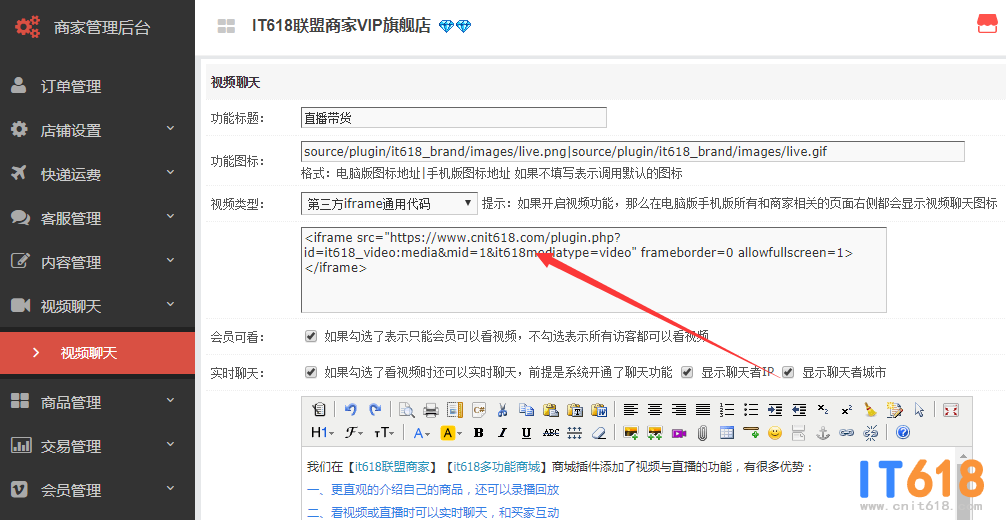Image resolution: width=1006 pixels, height=520 pixels.
Task: Click the store icon at top right
Action: (987, 25)
